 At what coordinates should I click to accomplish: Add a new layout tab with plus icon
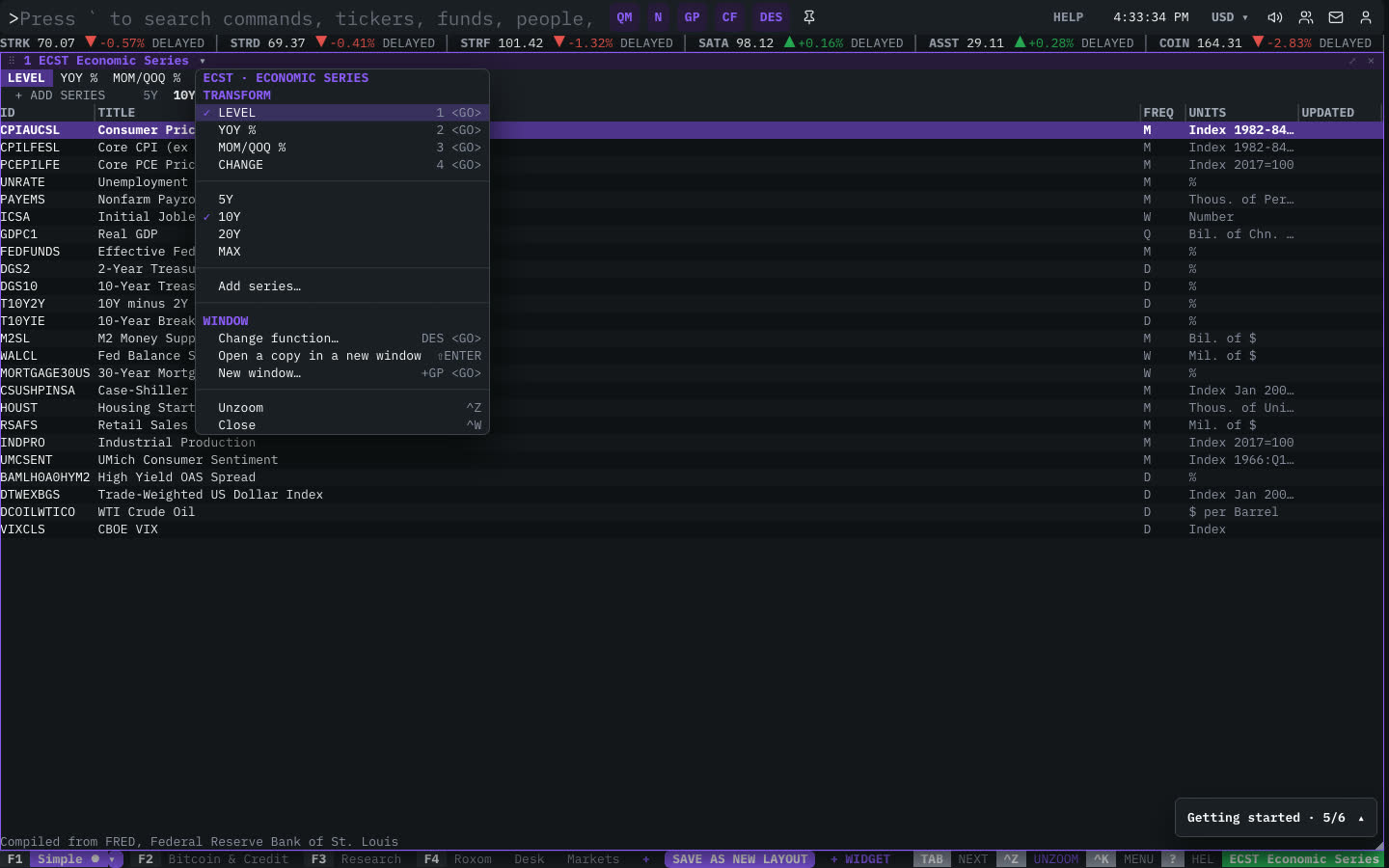[x=646, y=859]
